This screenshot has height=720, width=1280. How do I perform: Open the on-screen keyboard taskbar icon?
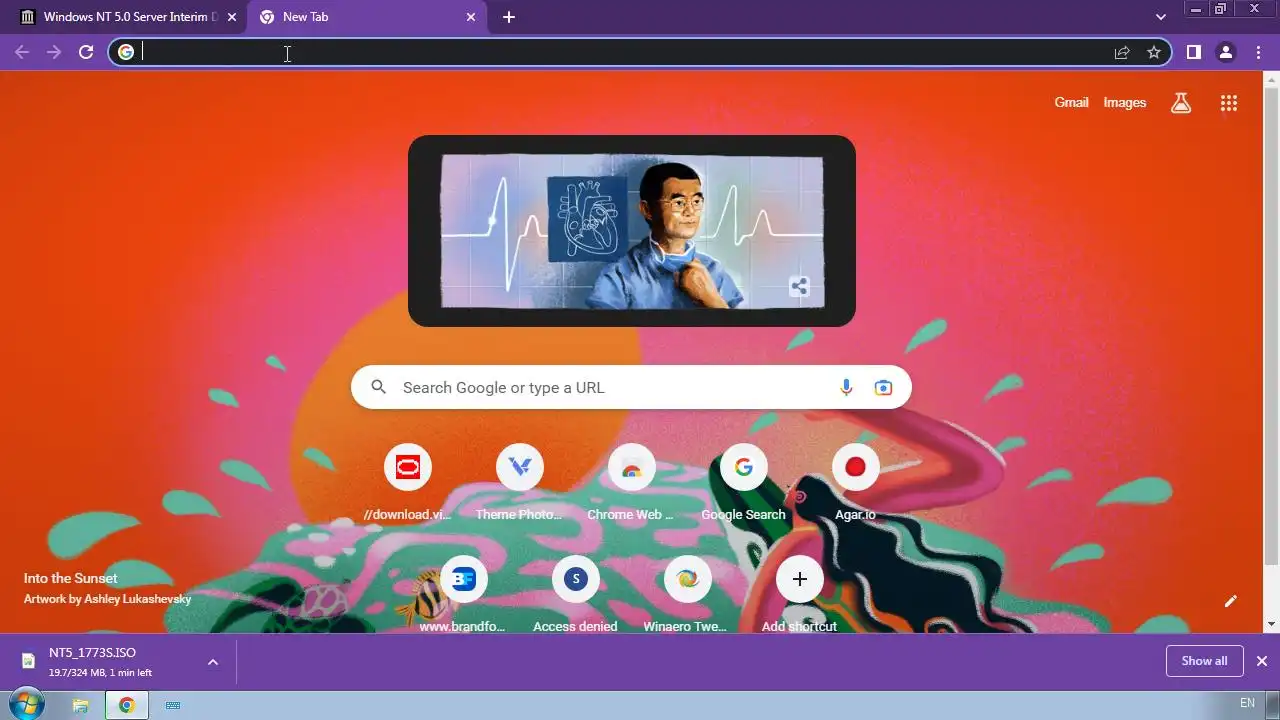point(173,705)
